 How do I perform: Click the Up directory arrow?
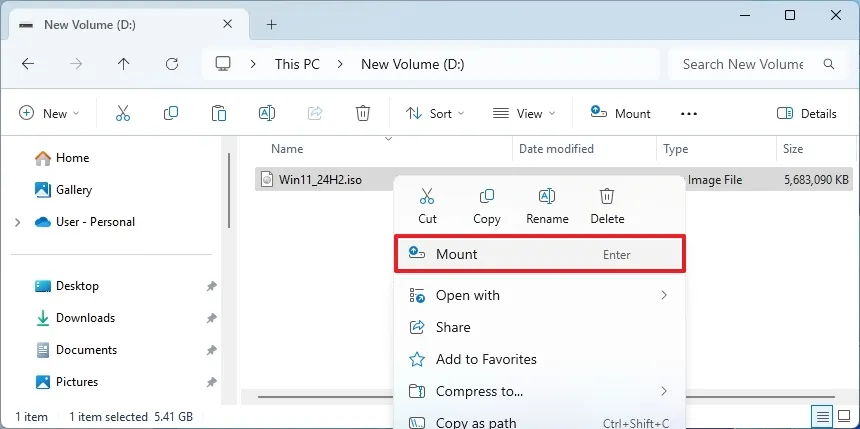tap(123, 64)
